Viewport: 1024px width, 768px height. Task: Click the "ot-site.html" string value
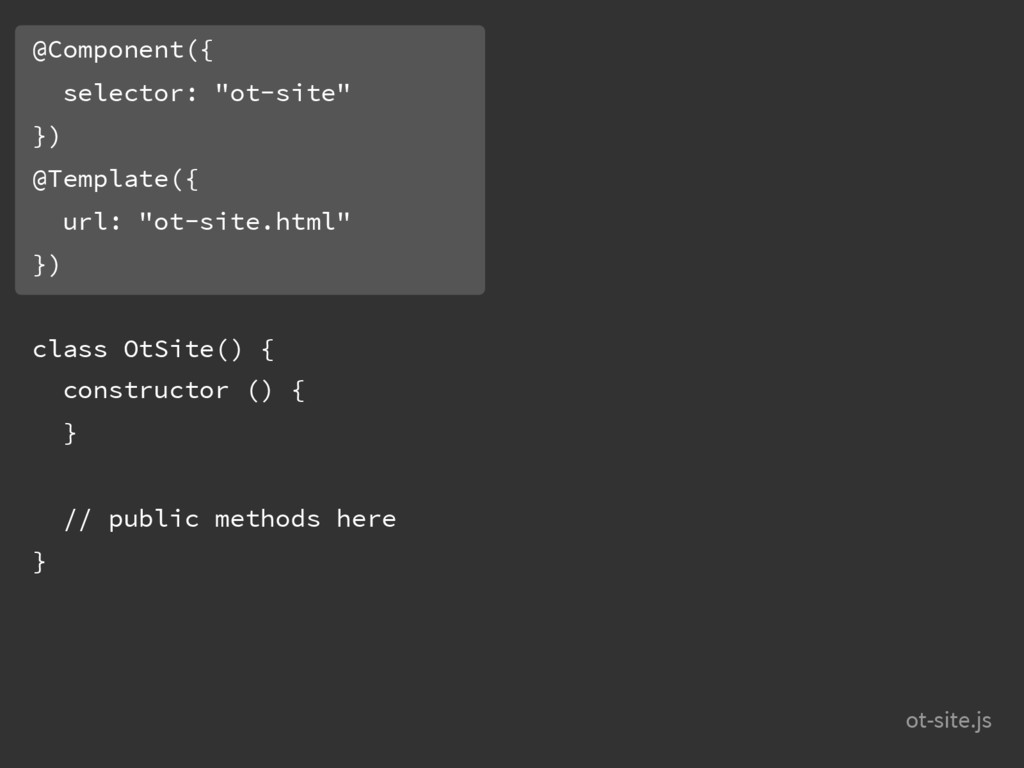click(245, 222)
